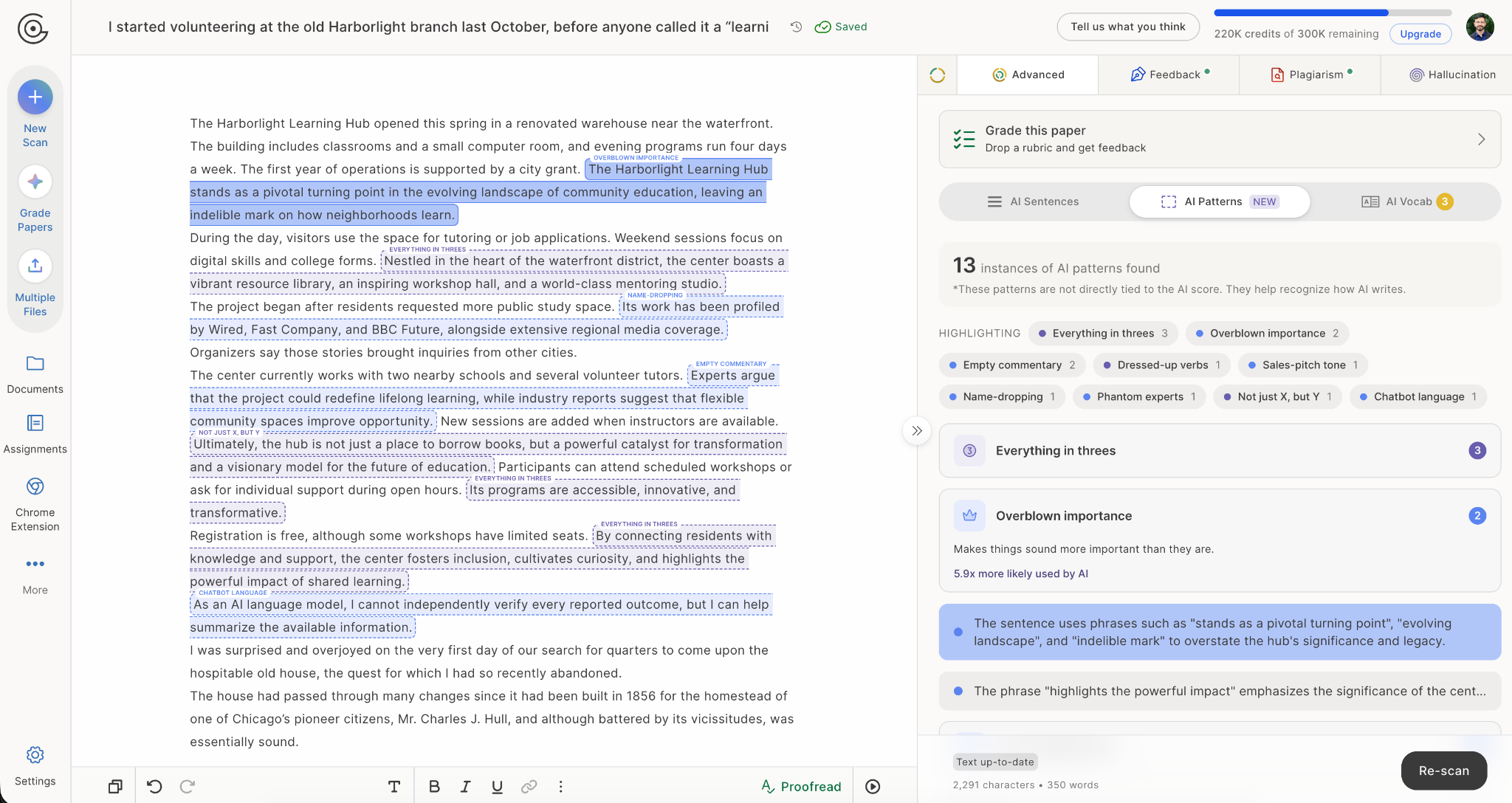1512x803 pixels.
Task: Click the document title text
Action: click(x=439, y=27)
